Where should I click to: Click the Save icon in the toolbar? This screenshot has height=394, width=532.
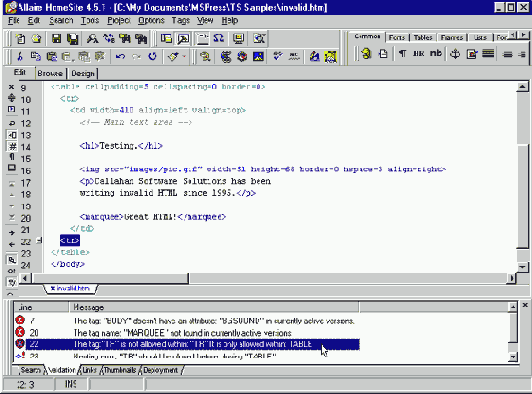[56, 39]
